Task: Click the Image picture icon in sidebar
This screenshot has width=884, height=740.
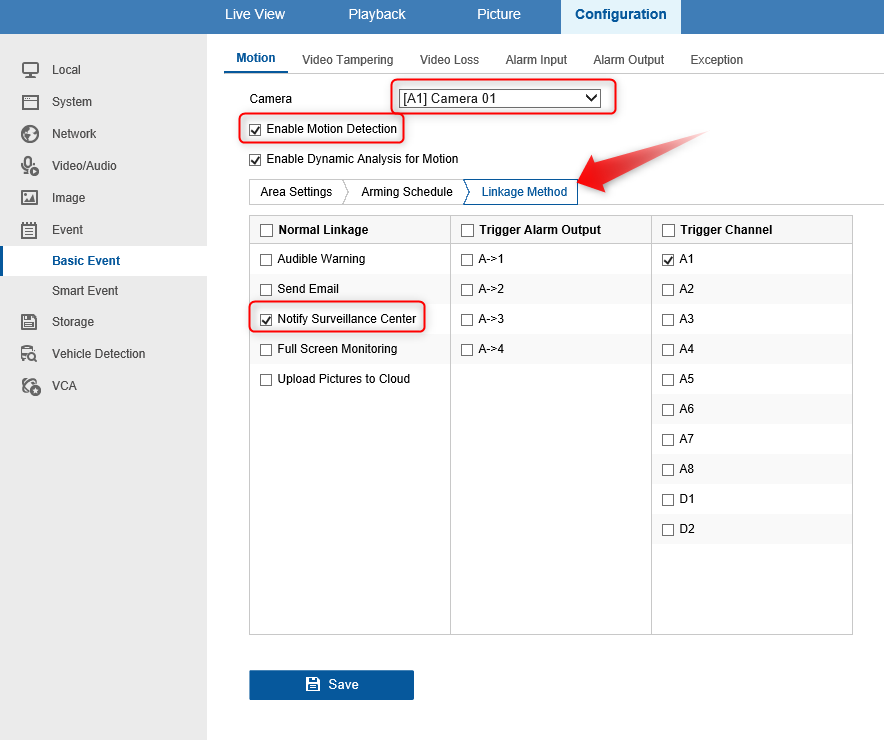Action: (x=30, y=198)
